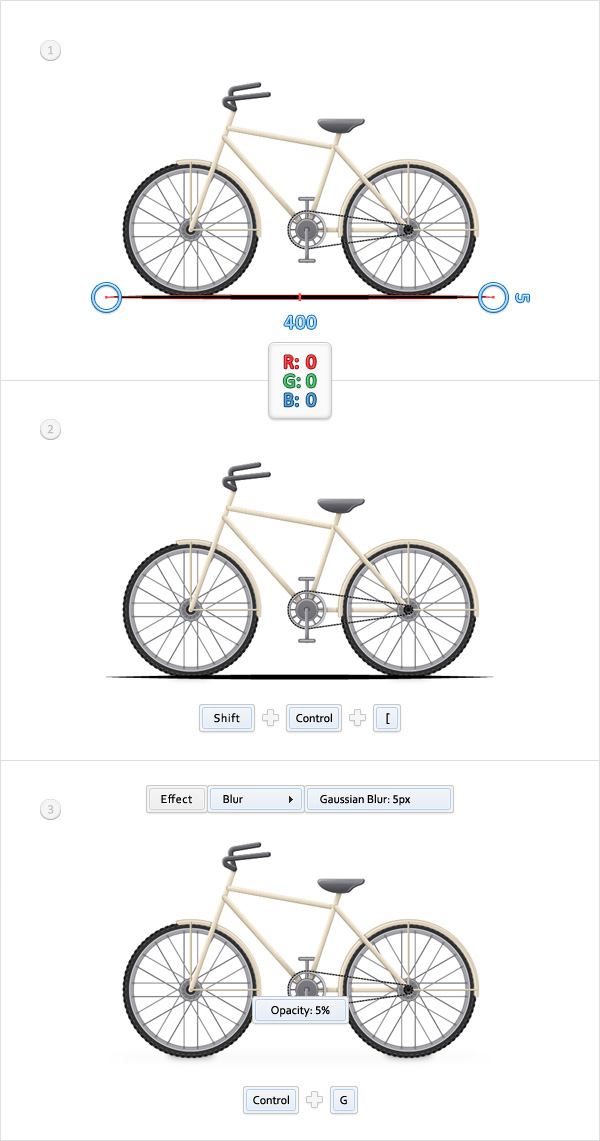600x1141 pixels.
Task: Click the G key button
Action: click(x=344, y=1100)
